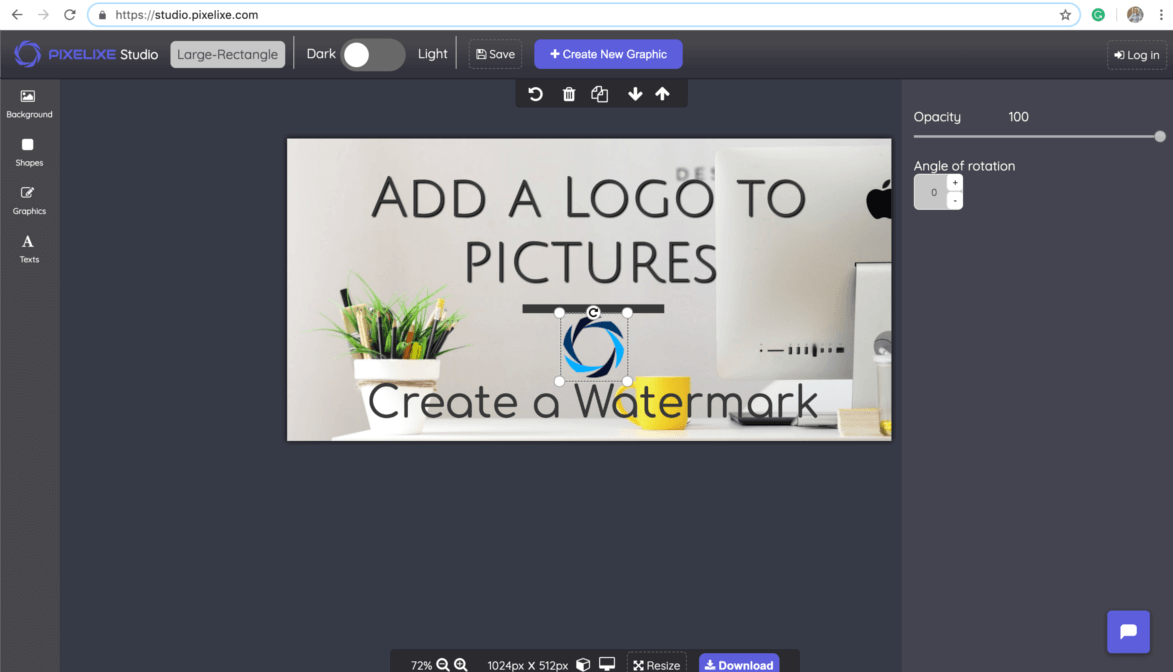Viewport: 1173px width, 672px height.
Task: Open the chat support widget
Action: 1128,632
